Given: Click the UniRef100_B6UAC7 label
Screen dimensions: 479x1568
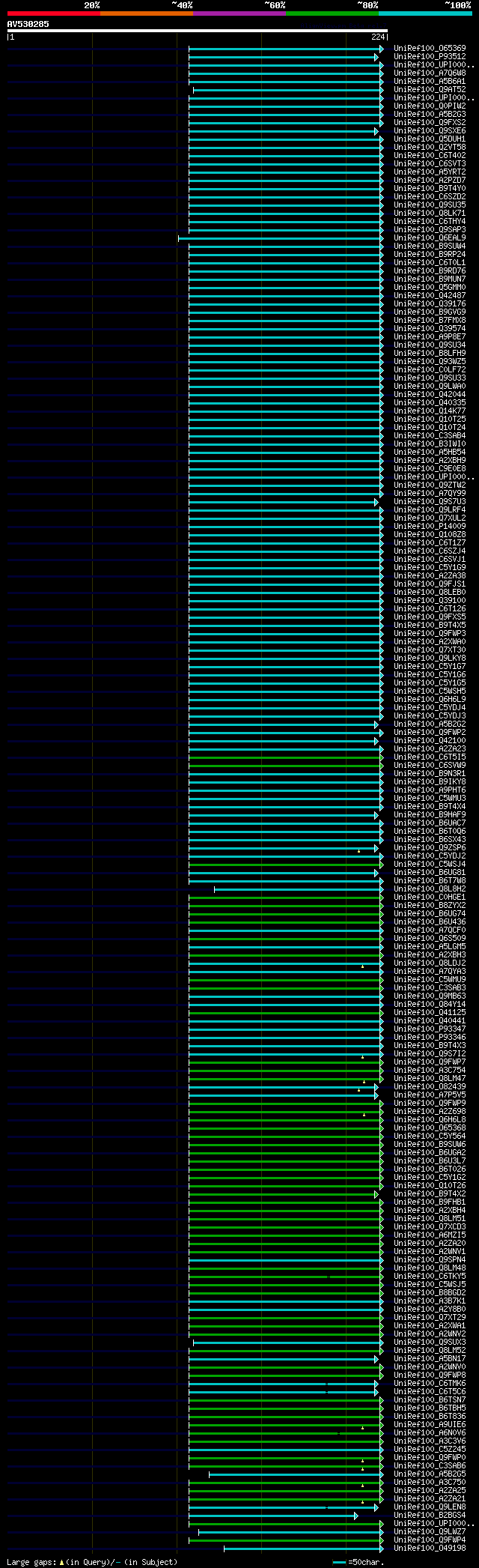Looking at the screenshot, I should point(430,823).
